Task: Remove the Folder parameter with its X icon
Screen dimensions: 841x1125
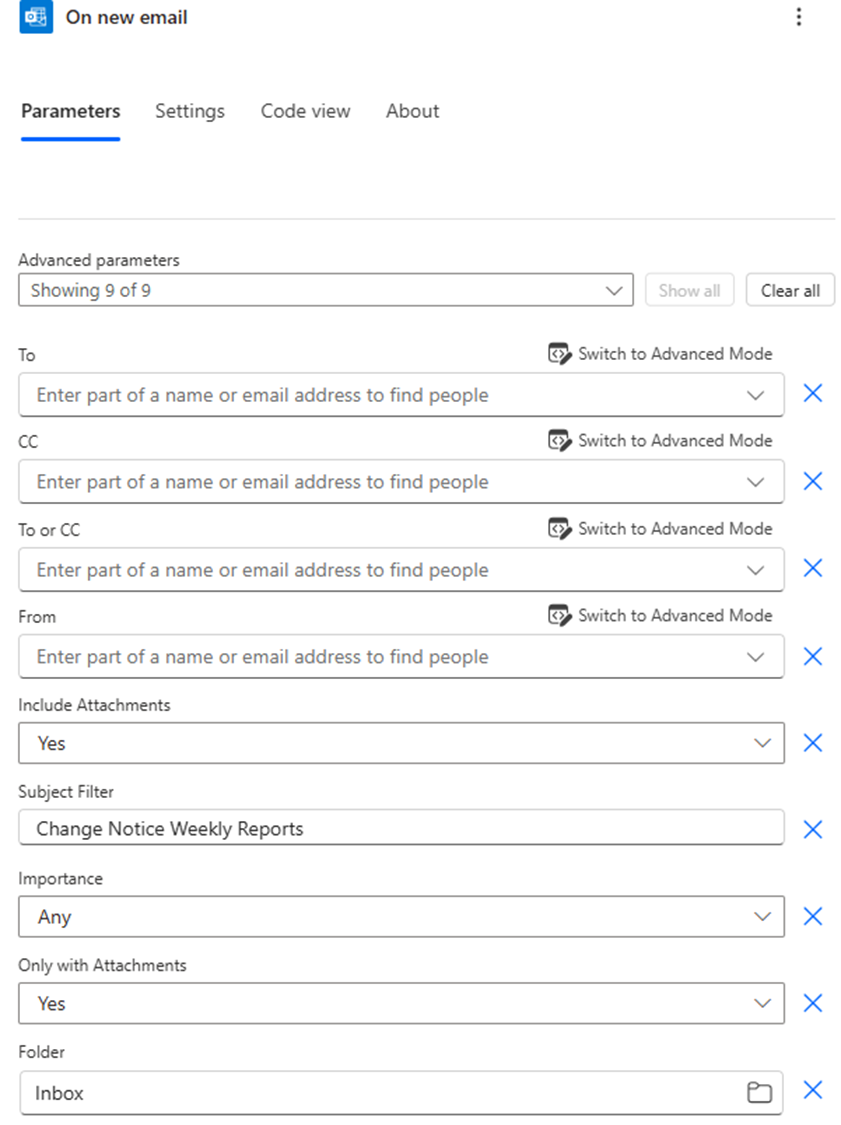Action: coord(813,1092)
